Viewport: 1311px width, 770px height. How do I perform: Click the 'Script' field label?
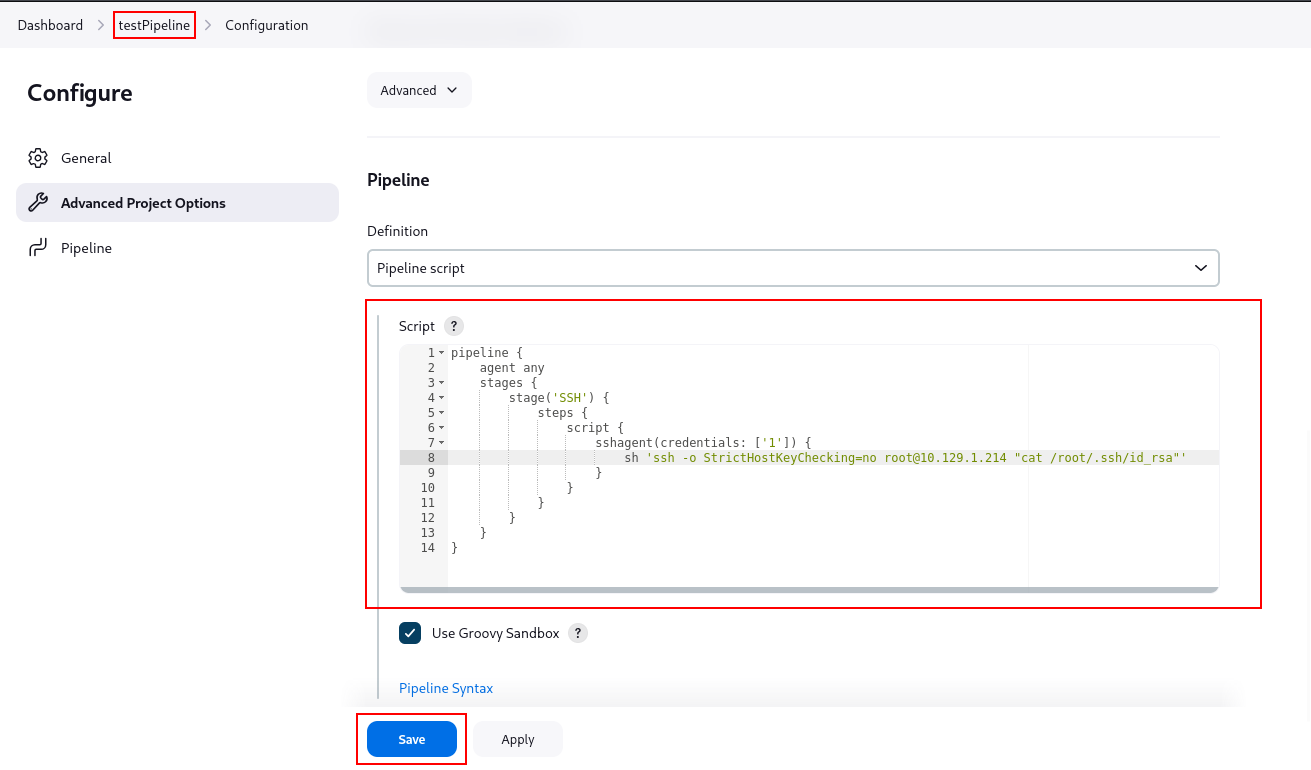coord(417,326)
